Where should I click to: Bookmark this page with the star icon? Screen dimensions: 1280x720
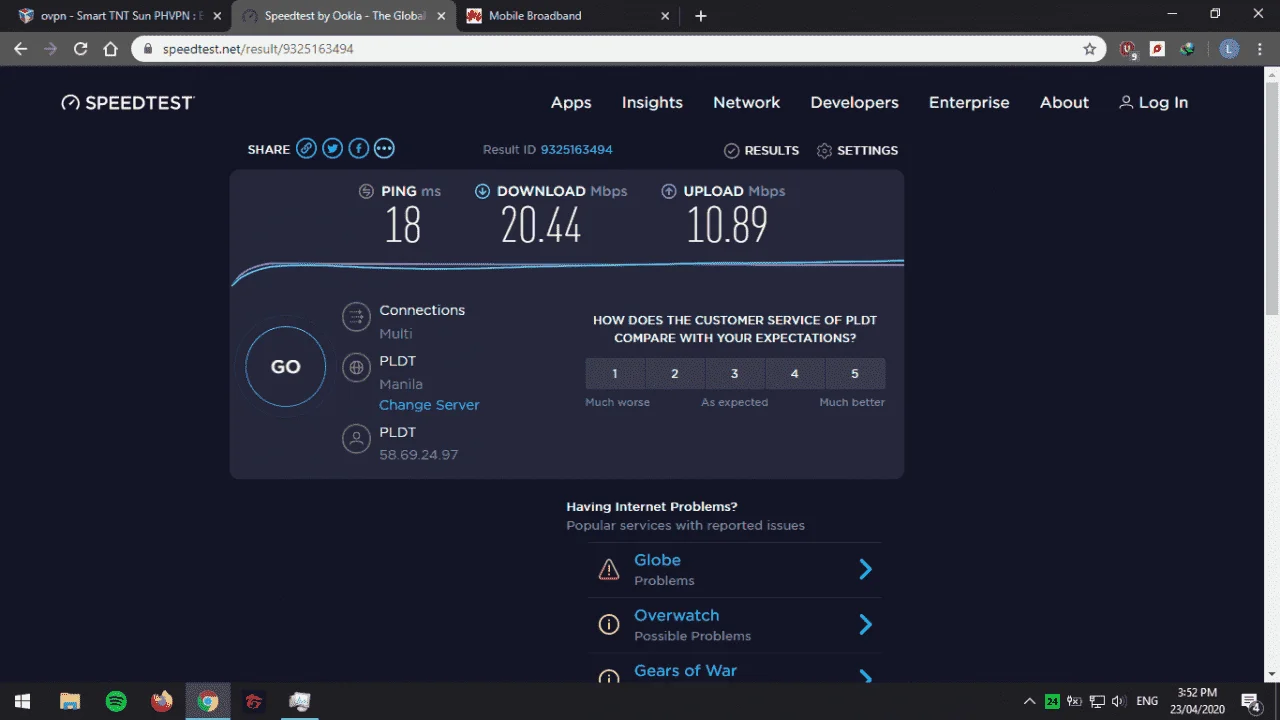coord(1090,49)
